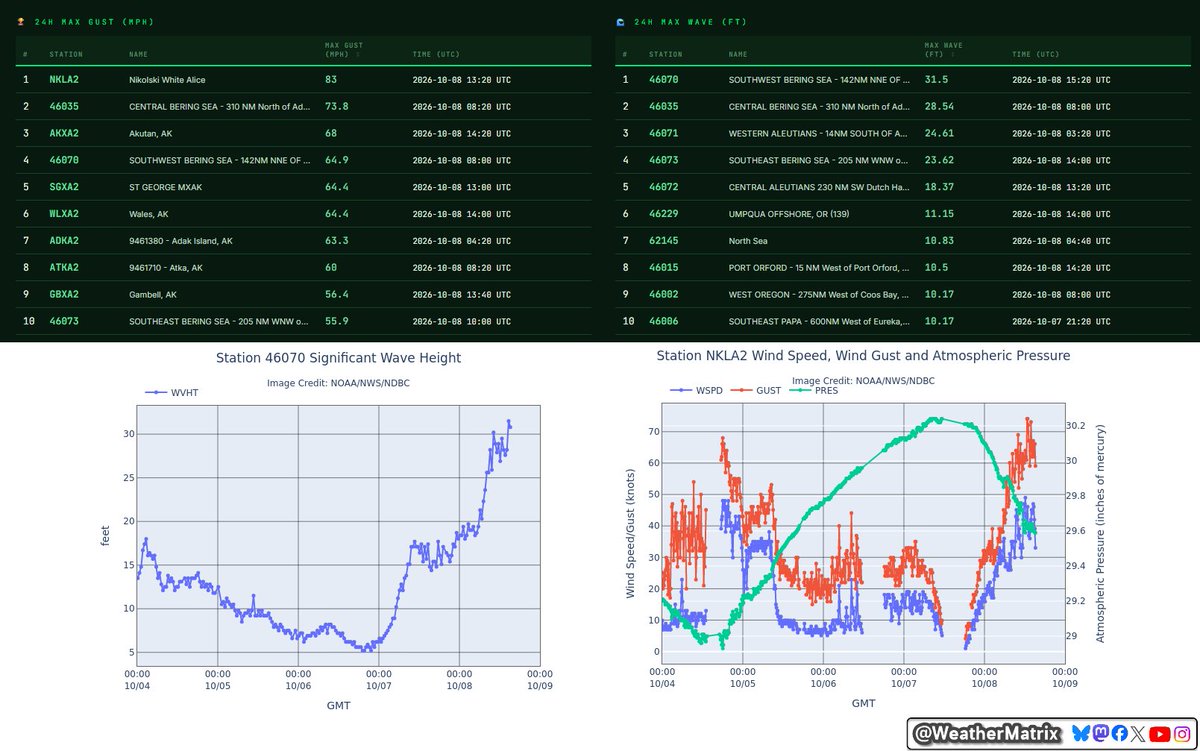Open station 46073 in the wave table
Screen dimensions: 1200x751
click(x=664, y=160)
